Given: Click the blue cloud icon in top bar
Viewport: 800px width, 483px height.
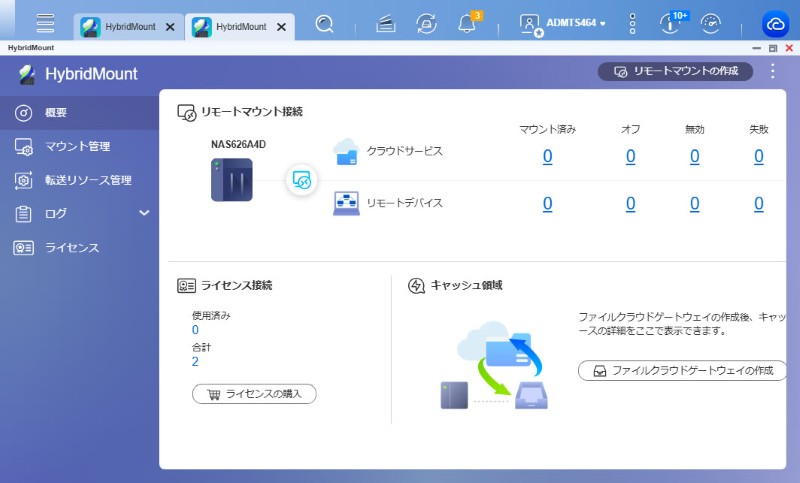Looking at the screenshot, I should [x=775, y=24].
